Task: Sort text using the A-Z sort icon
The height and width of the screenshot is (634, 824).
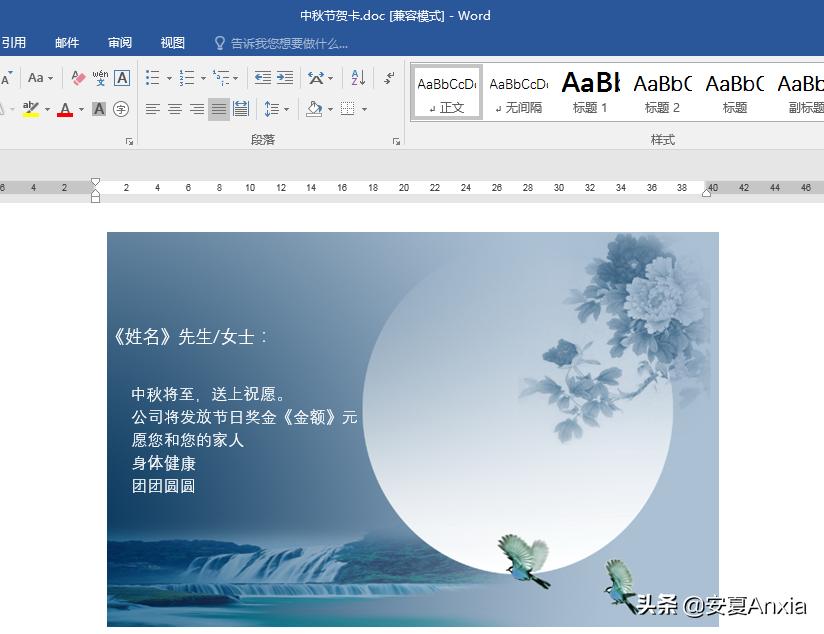Action: click(357, 78)
